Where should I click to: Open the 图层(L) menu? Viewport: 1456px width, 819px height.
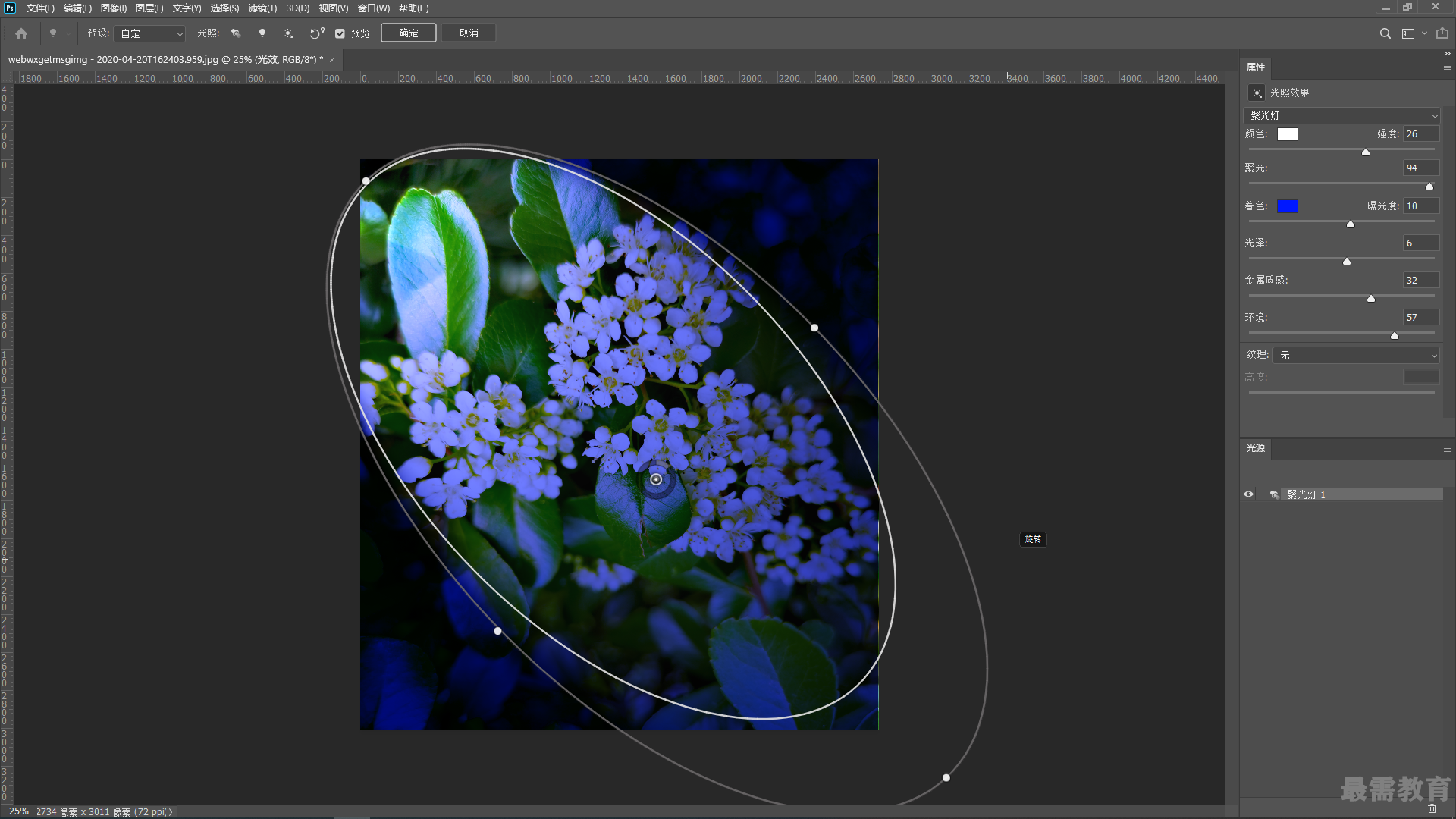pyautogui.click(x=149, y=8)
